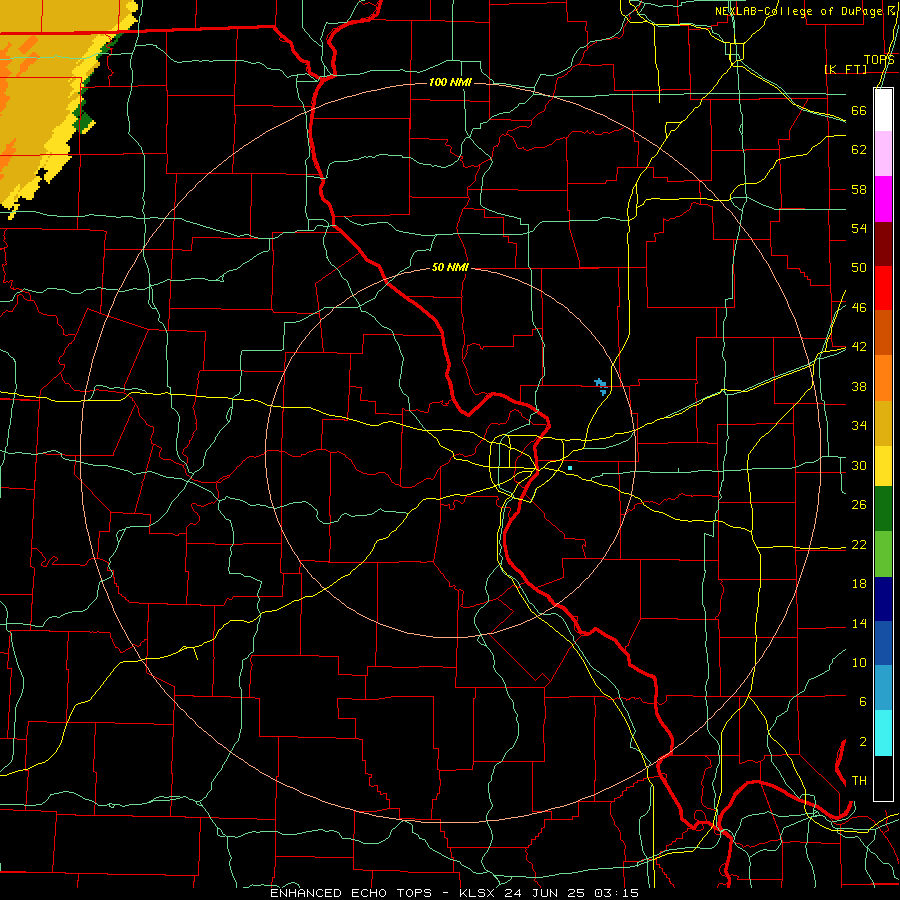The image size is (900, 900).
Task: Select the cyan legend swatch near 2
Action: click(883, 733)
